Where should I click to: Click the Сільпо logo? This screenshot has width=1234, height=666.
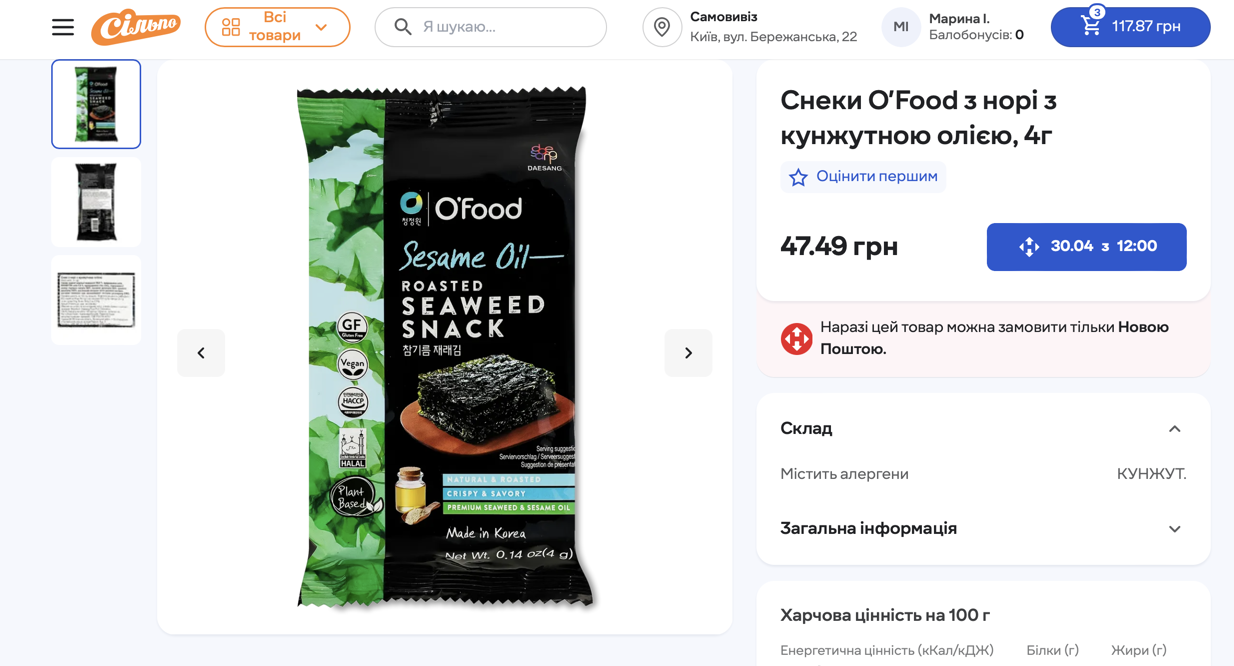click(136, 27)
